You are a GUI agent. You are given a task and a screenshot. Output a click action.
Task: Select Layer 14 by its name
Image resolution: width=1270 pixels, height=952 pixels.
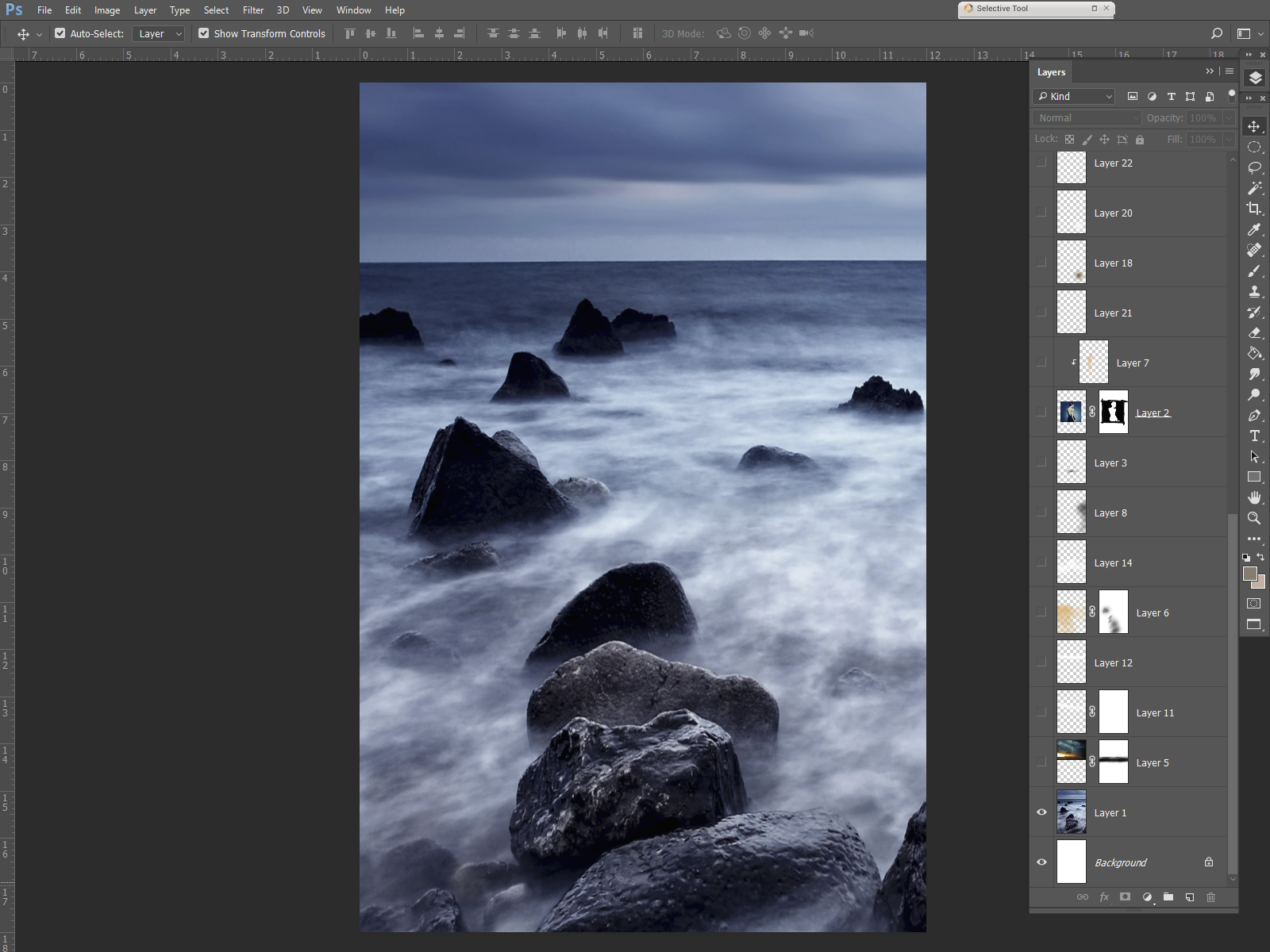point(1113,563)
